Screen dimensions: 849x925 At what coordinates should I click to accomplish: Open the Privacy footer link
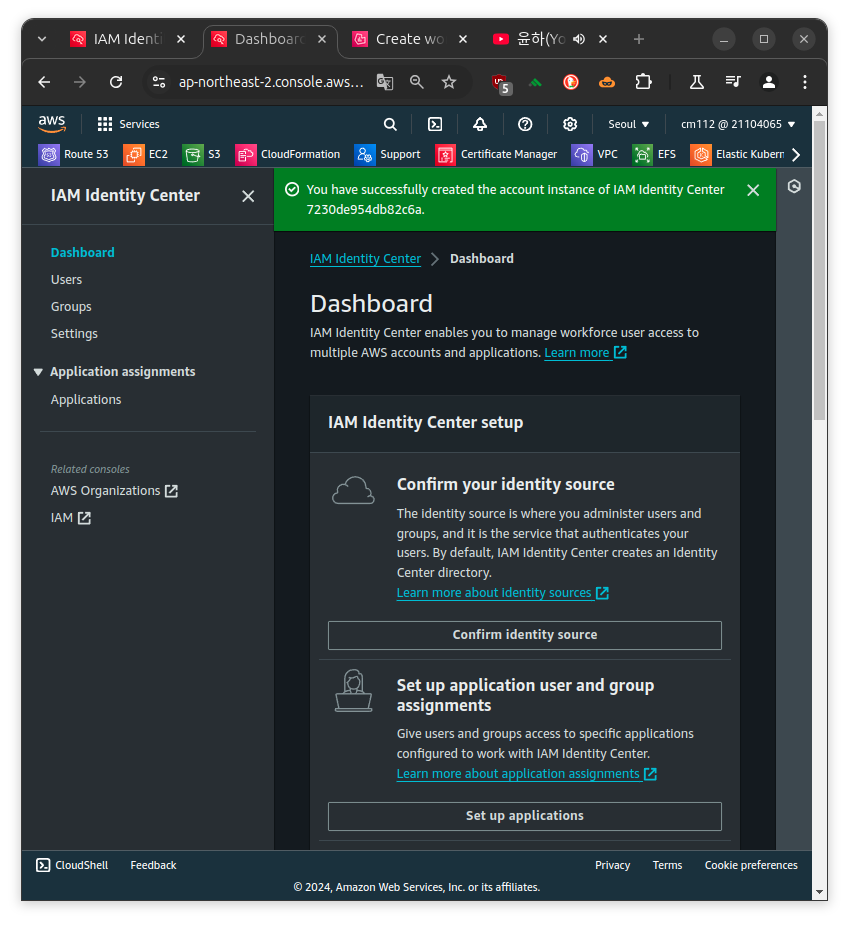612,865
